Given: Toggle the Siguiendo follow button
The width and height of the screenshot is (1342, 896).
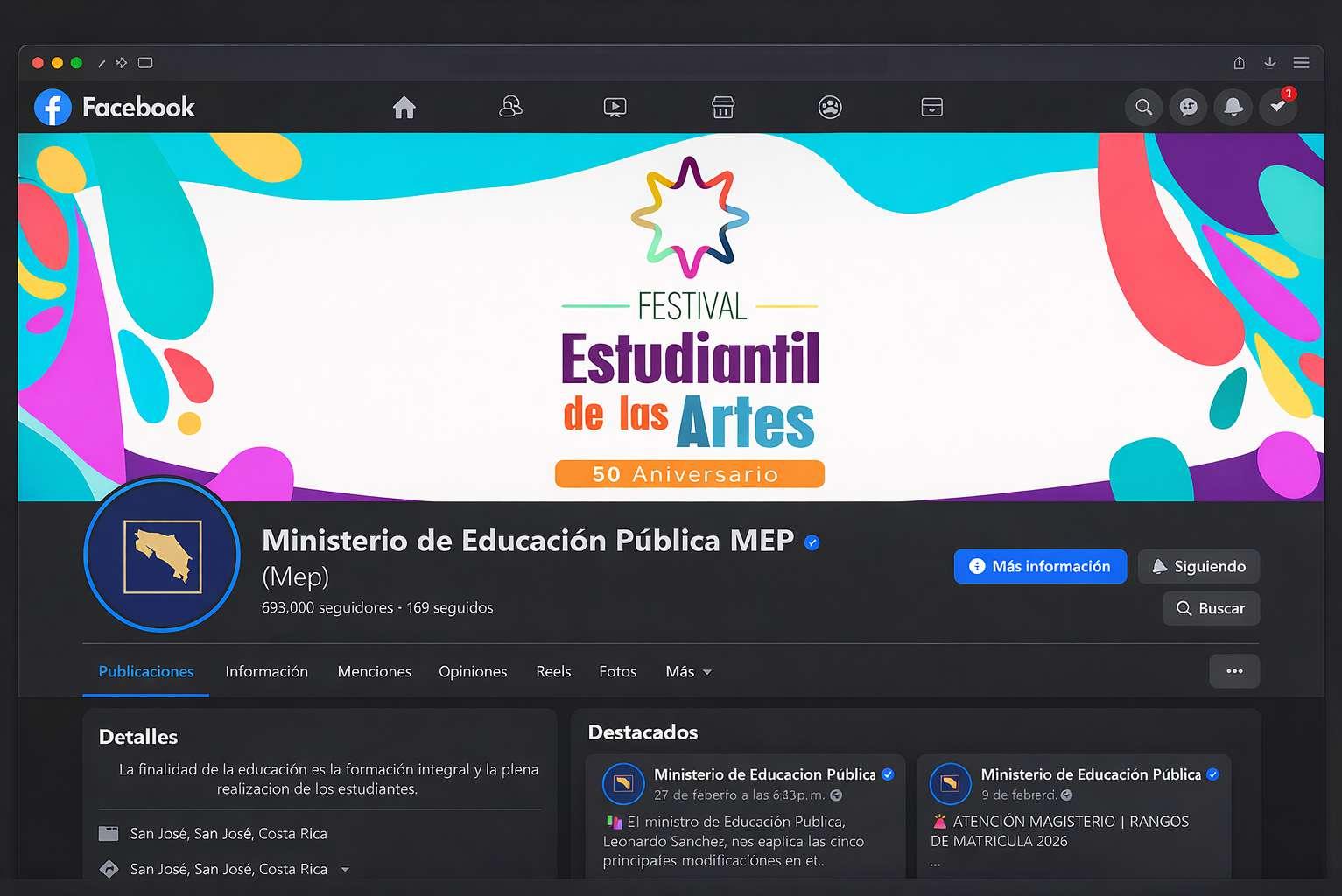Looking at the screenshot, I should click(1198, 566).
